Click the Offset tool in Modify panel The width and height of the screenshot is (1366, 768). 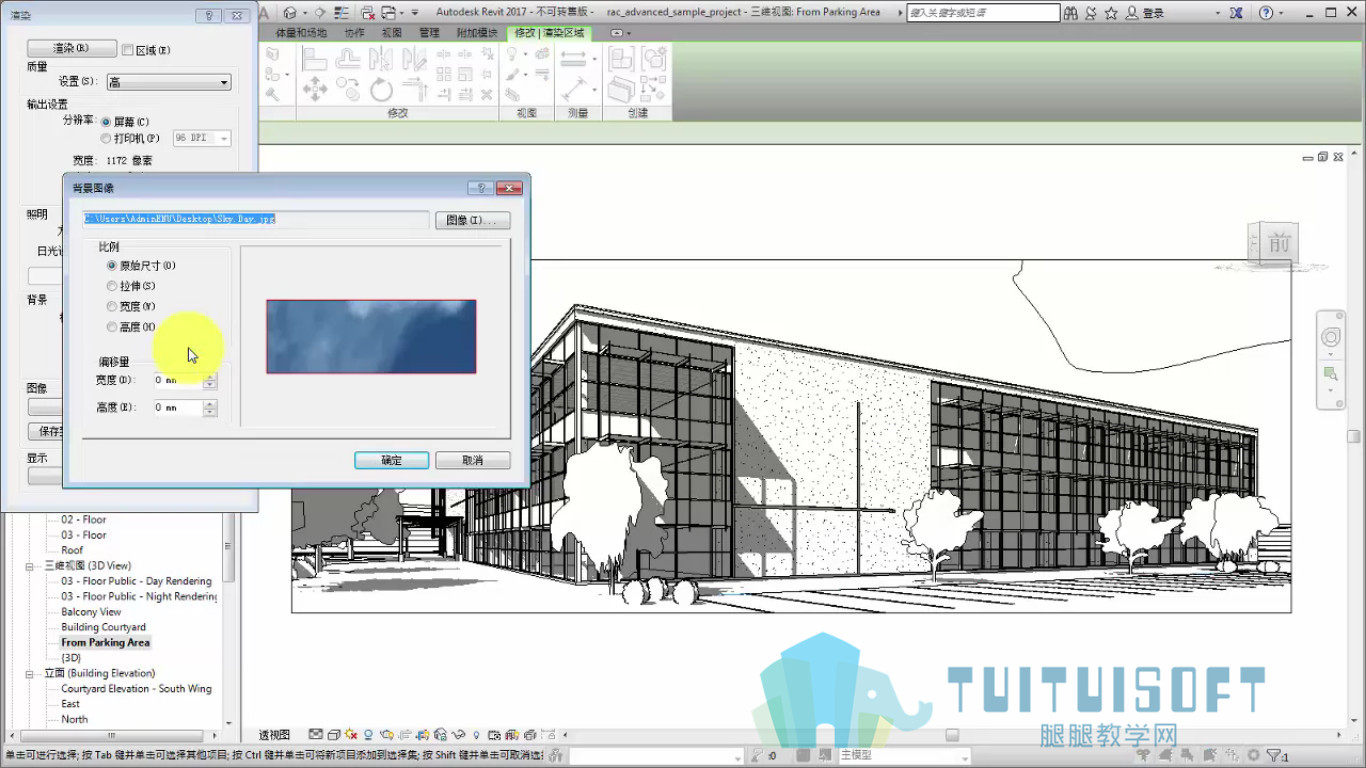(348, 60)
